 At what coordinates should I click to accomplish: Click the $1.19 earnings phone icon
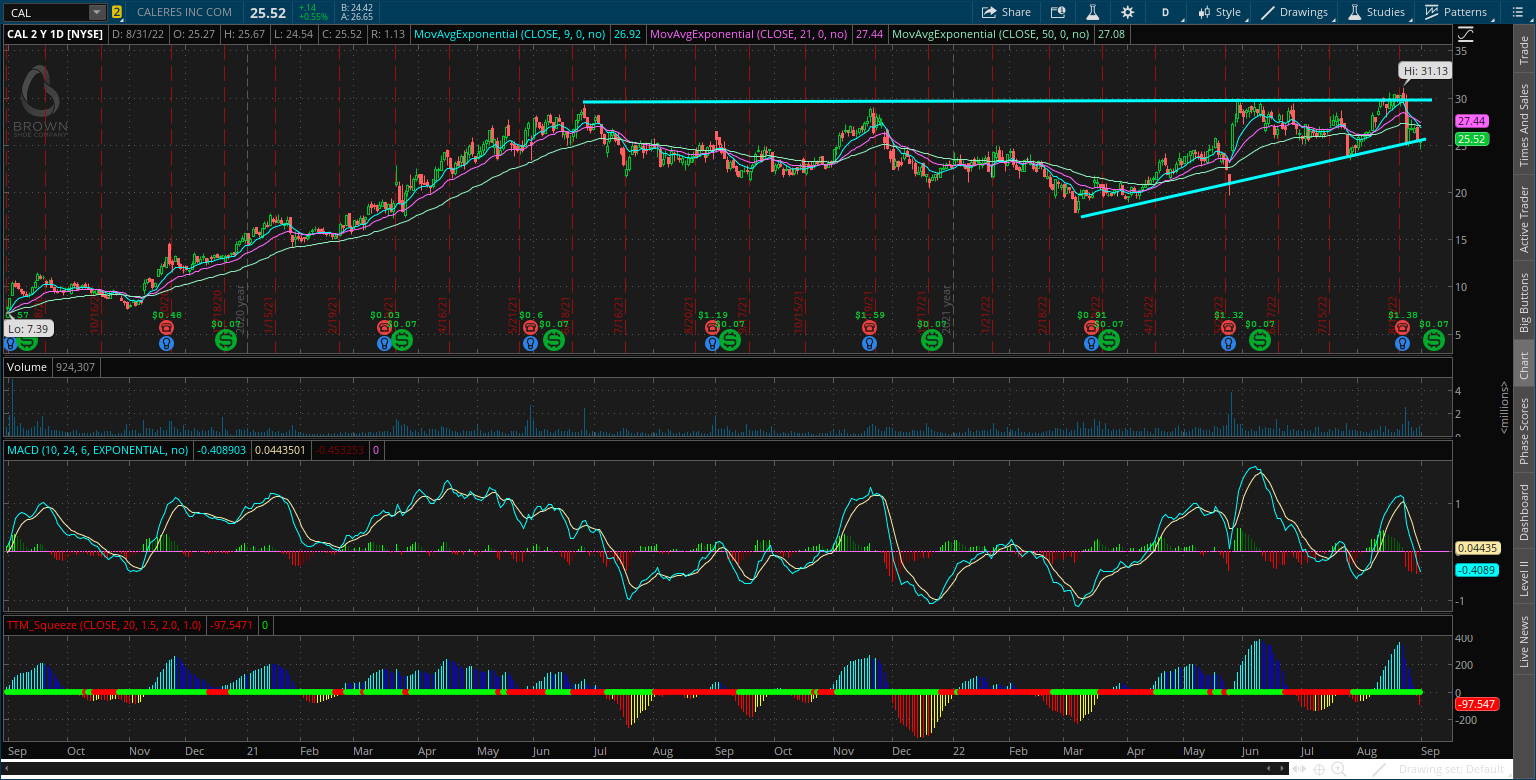coord(712,327)
